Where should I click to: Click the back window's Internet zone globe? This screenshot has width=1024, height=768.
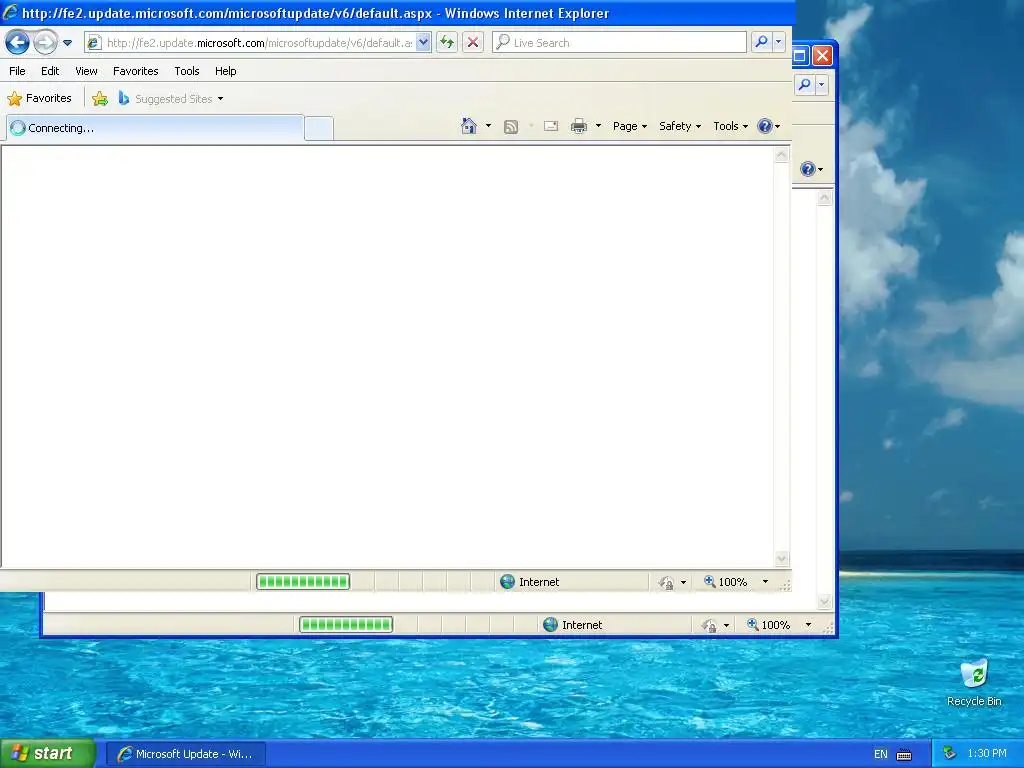pyautogui.click(x=551, y=625)
